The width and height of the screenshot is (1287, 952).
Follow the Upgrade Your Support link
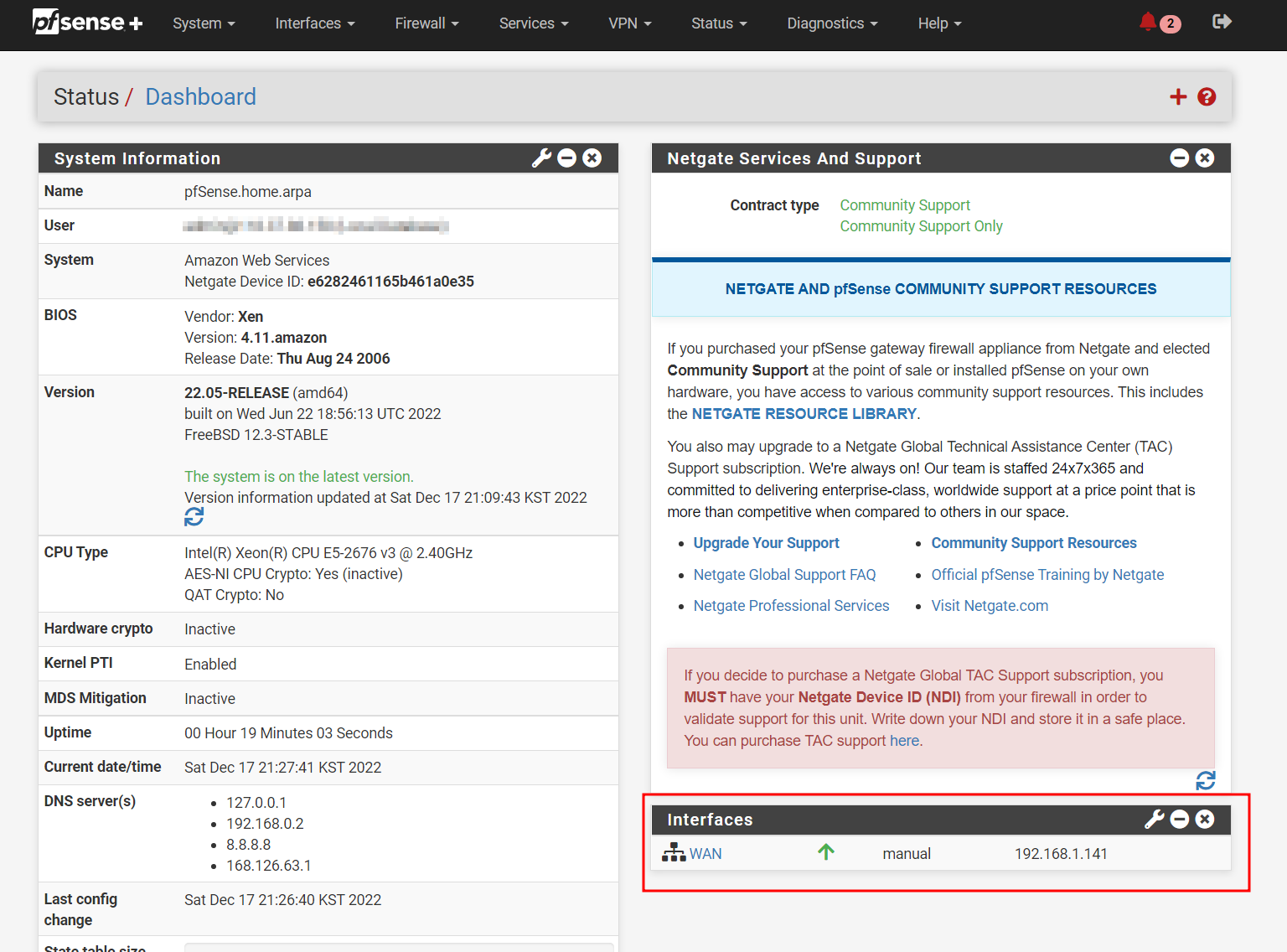[x=766, y=543]
